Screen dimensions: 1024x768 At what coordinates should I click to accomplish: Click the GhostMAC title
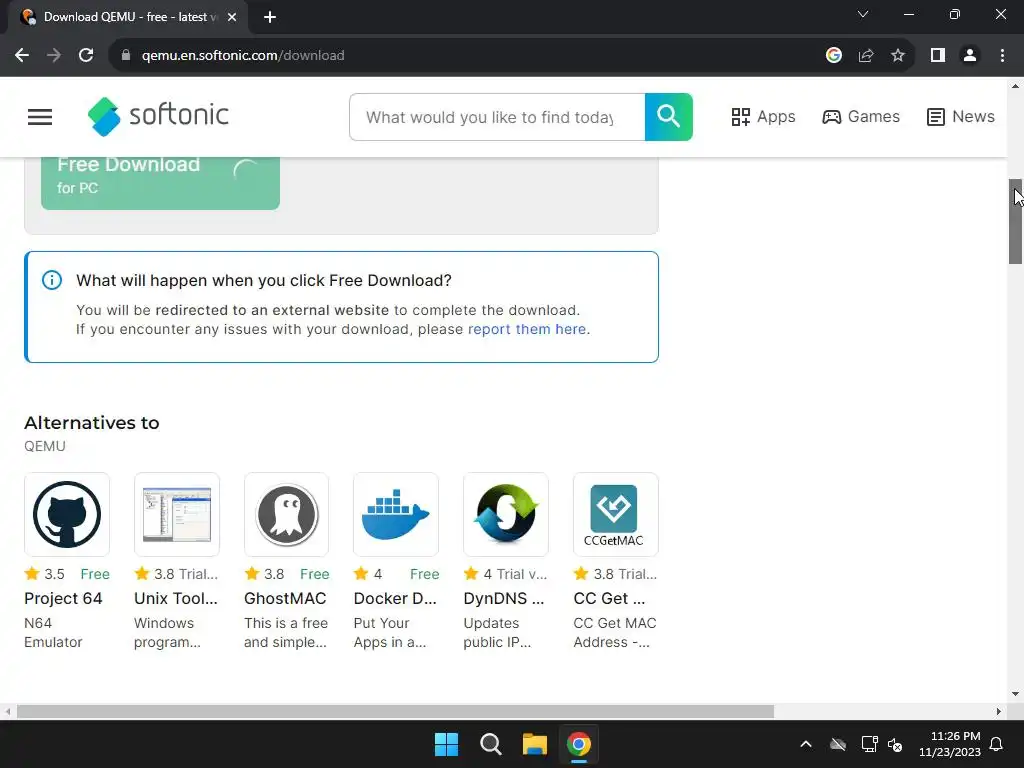(285, 598)
